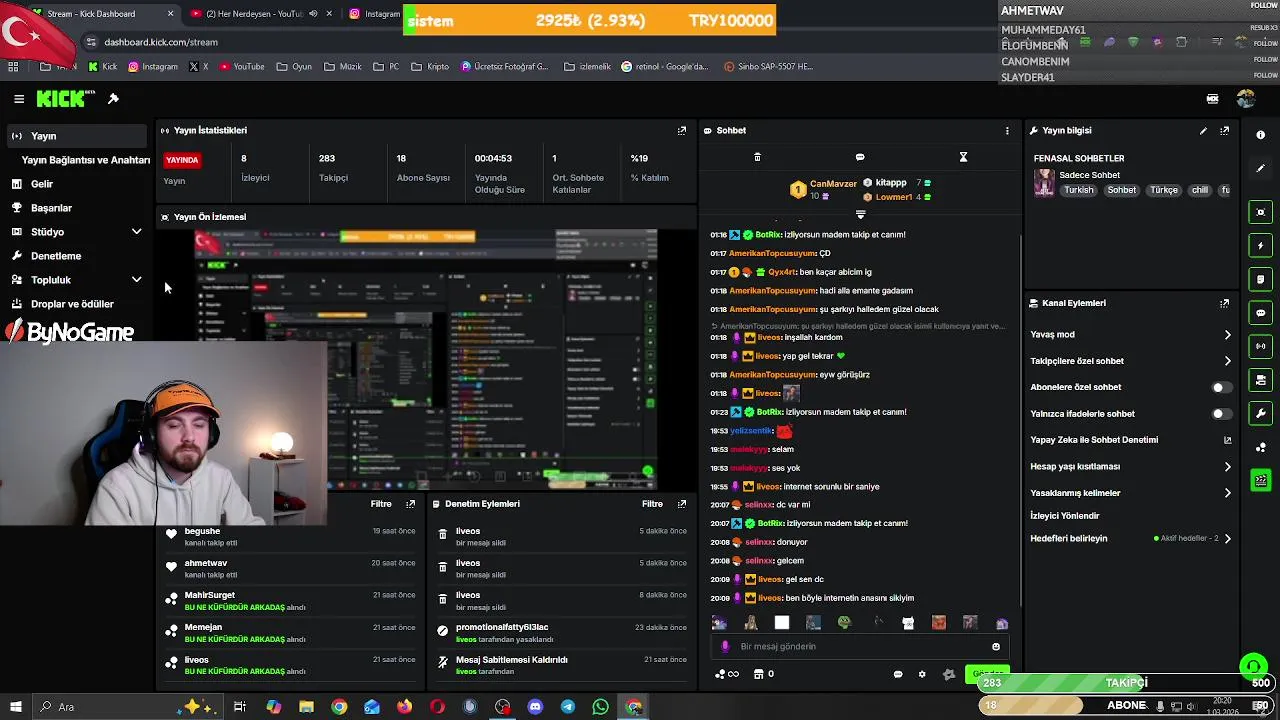Screen dimensions: 1280x720
Task: Pop out the Yayın bilgisi panel
Action: pyautogui.click(x=1224, y=130)
